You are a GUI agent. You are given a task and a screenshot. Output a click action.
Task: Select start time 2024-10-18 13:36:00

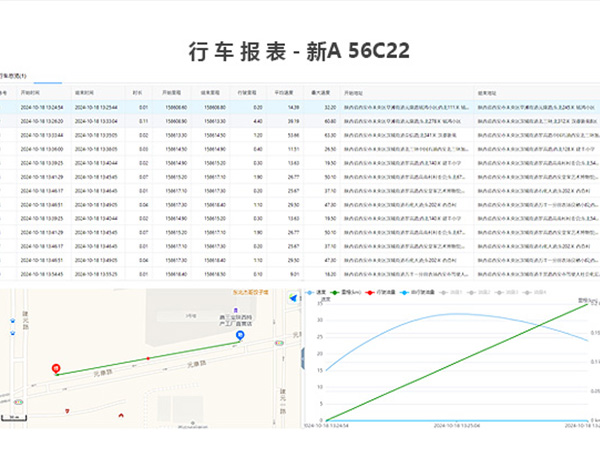click(x=42, y=149)
